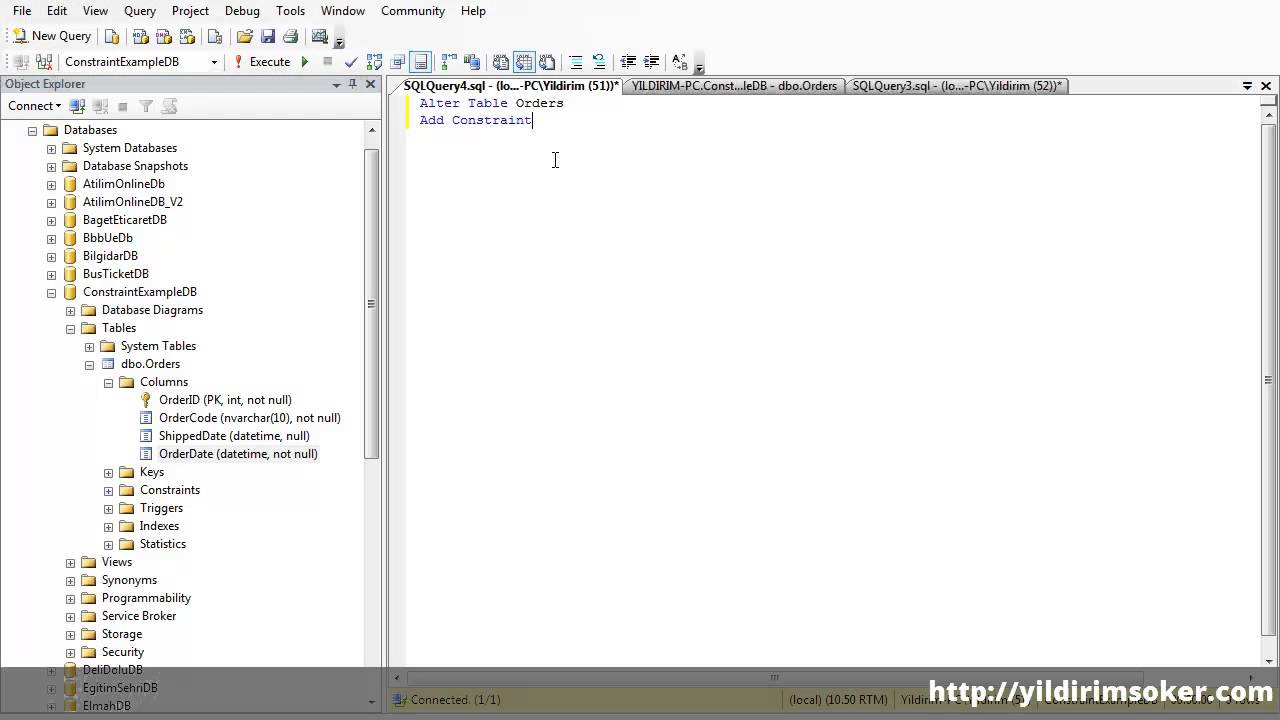This screenshot has height=720, width=1280.
Task: Close the active SQLQuery4.sql document
Action: [x=1267, y=86]
